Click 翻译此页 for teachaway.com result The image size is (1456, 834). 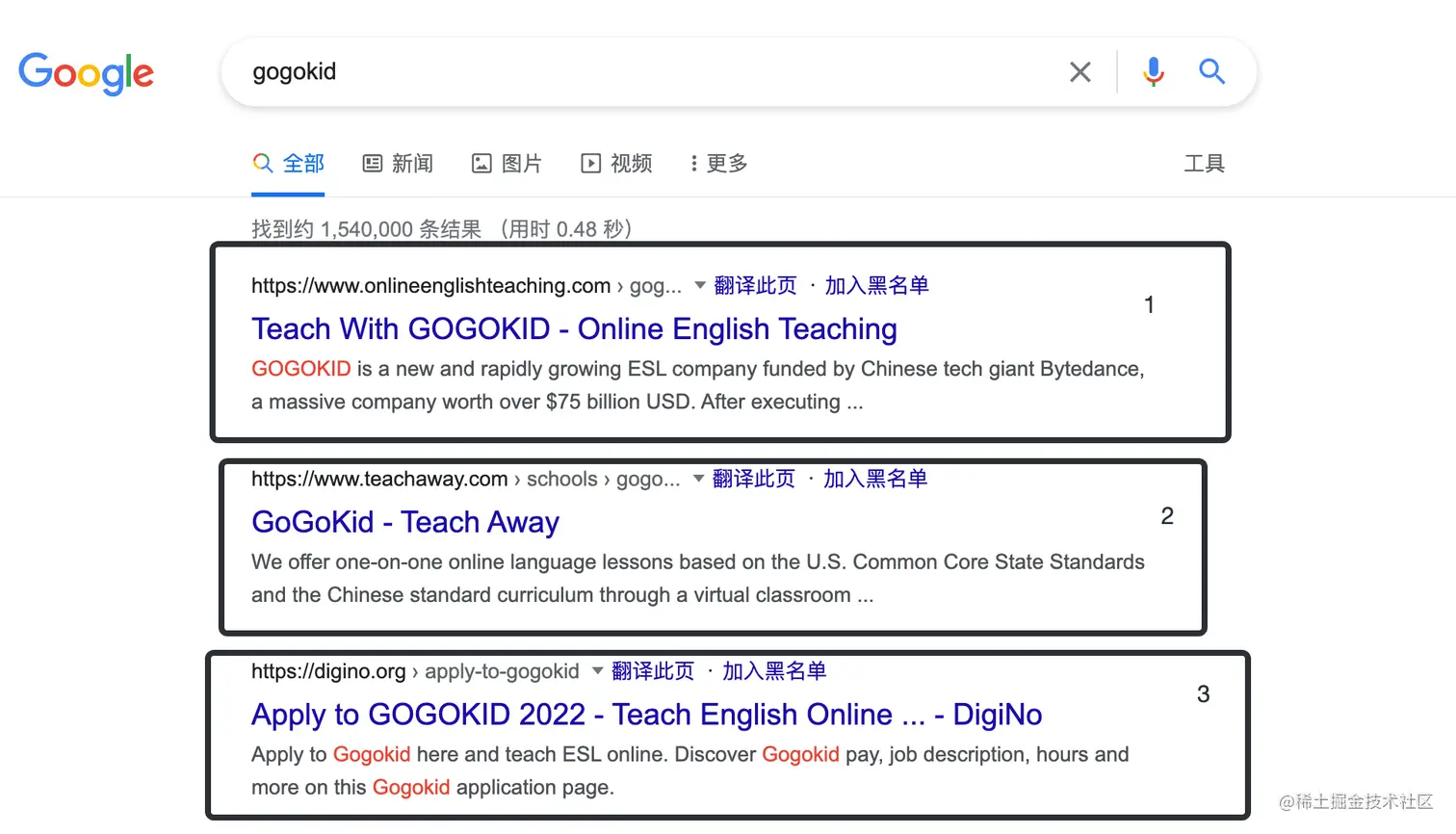[x=754, y=479]
